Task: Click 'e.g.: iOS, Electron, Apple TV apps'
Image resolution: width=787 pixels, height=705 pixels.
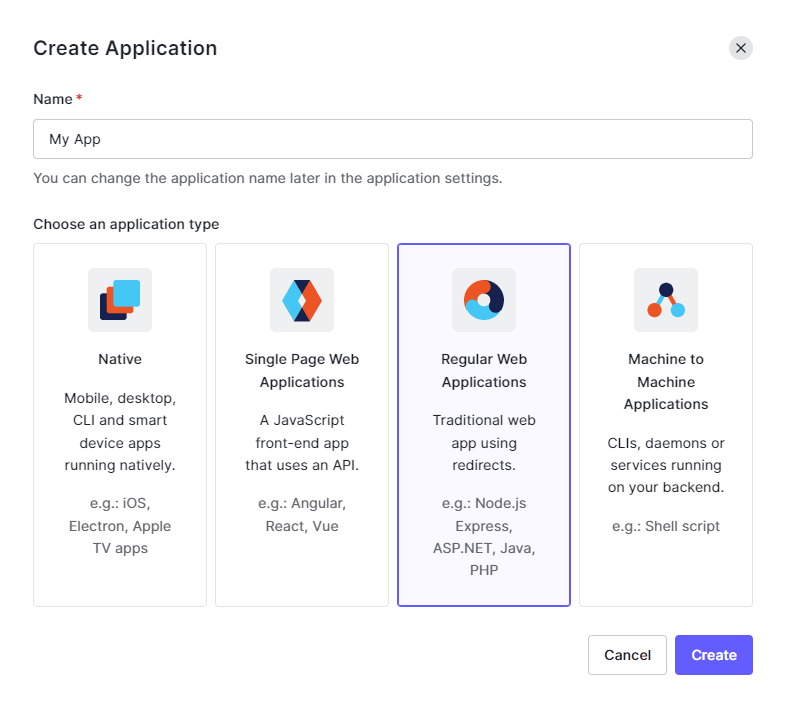Action: tap(120, 525)
